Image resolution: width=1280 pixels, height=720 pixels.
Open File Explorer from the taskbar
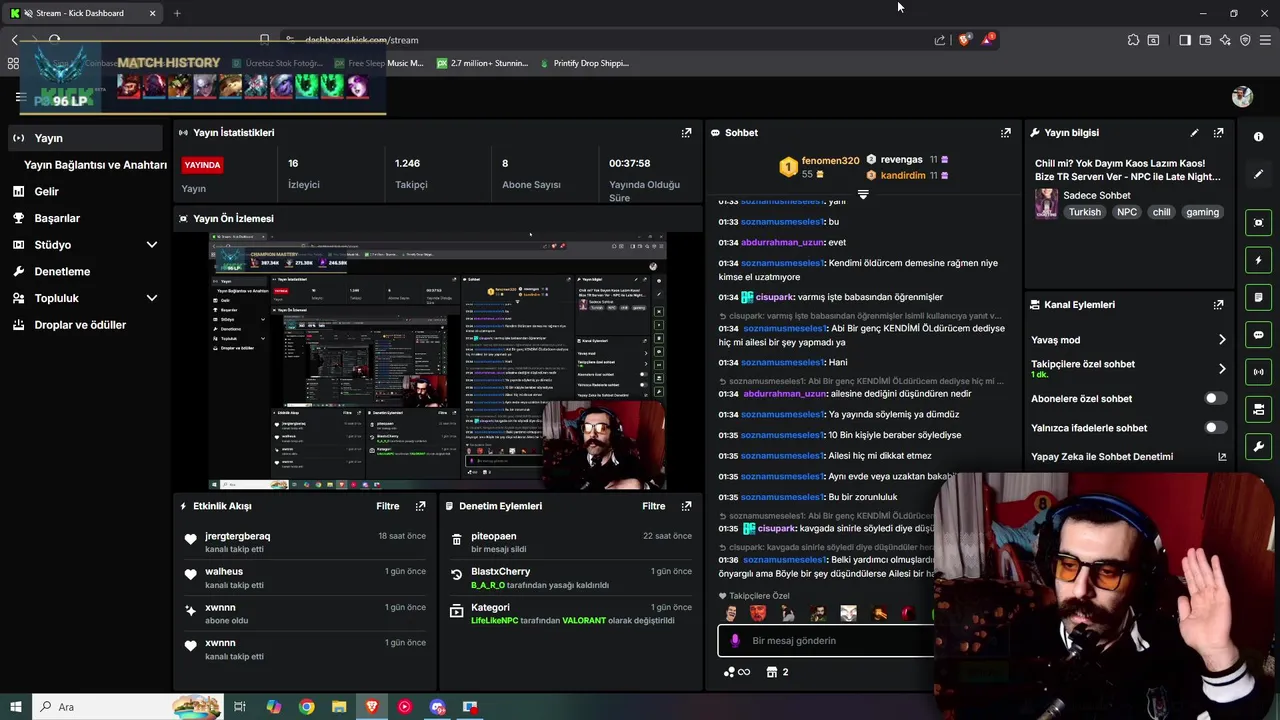[339, 707]
